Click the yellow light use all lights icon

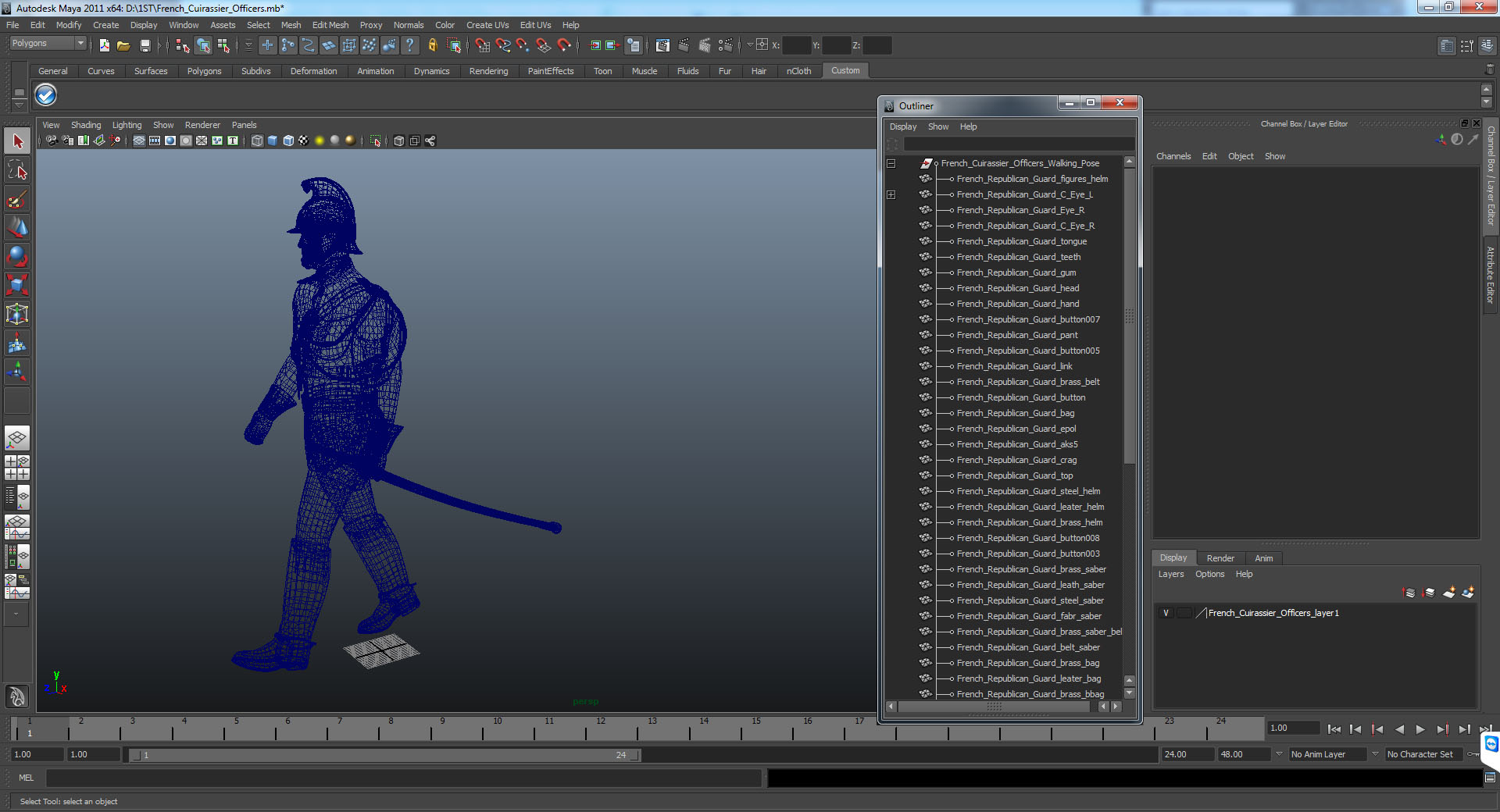click(319, 141)
